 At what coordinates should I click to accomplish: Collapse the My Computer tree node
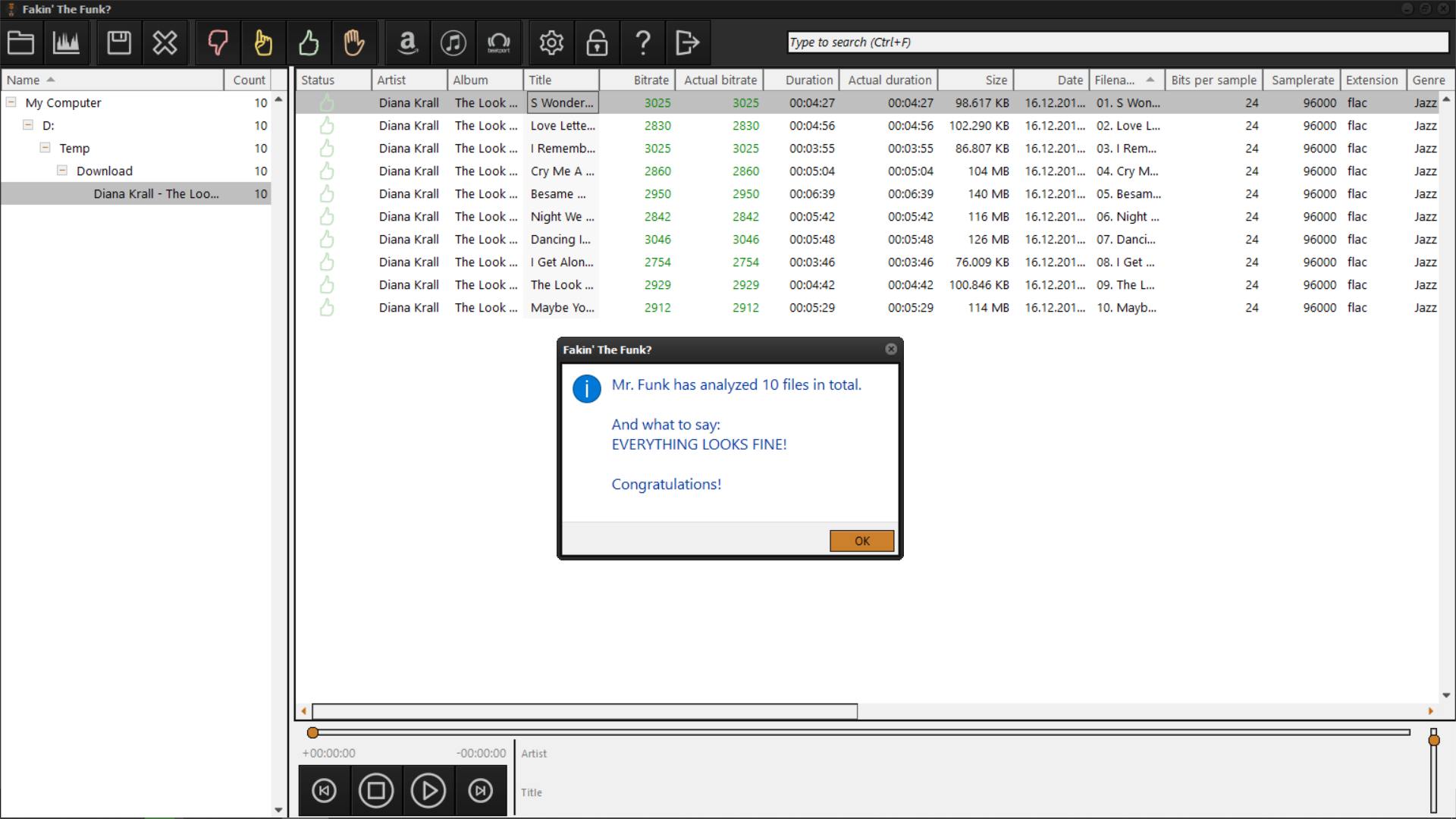pos(11,102)
